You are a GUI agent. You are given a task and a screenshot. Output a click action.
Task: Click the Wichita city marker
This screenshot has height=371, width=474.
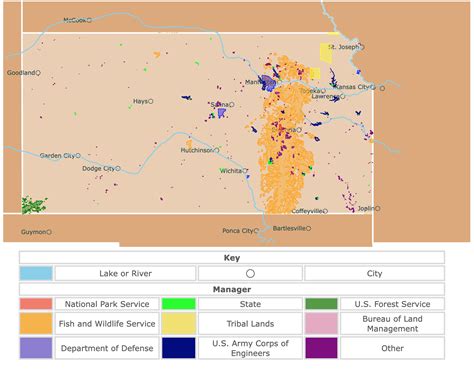tap(245, 171)
